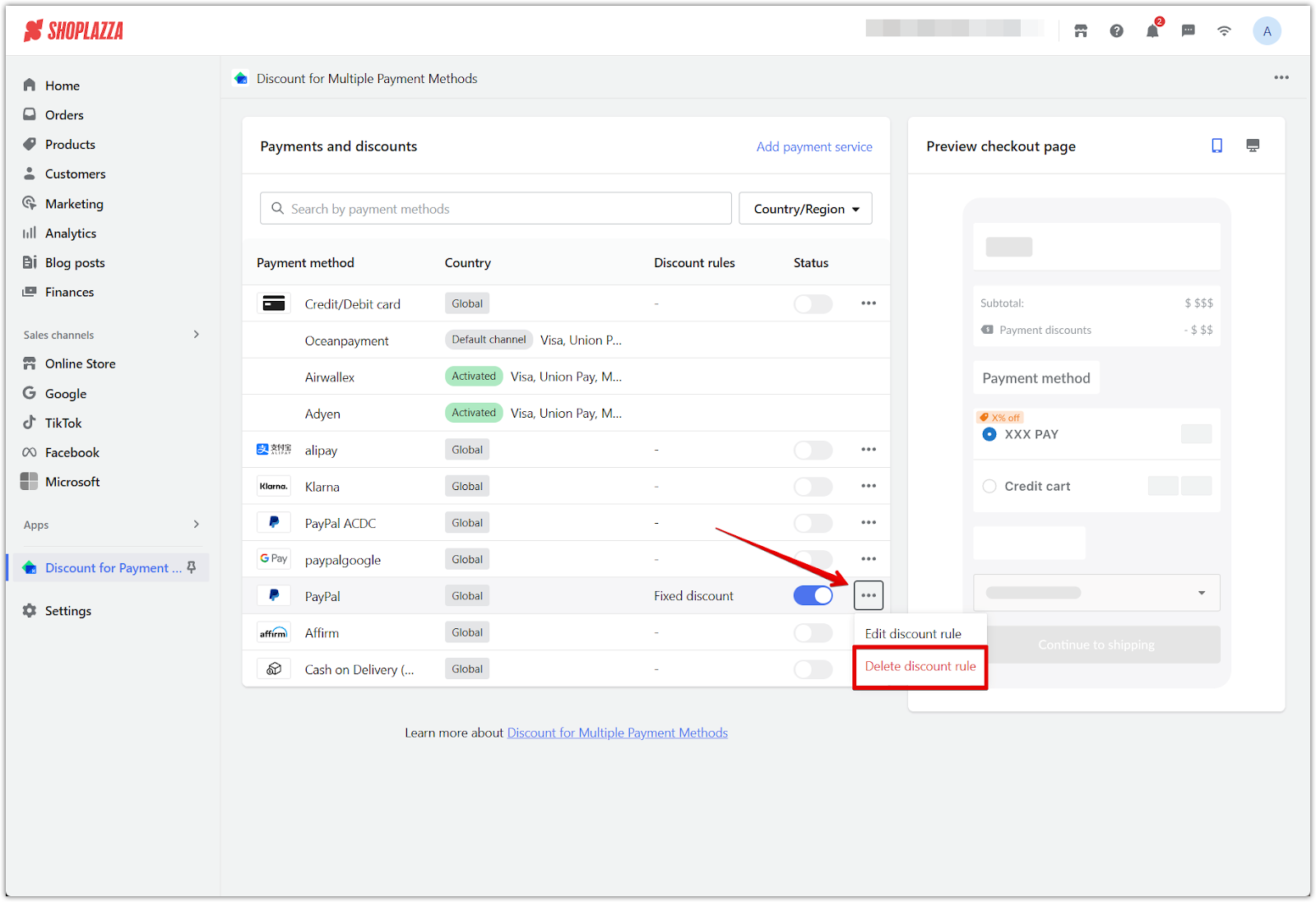Click the alipay logo icon
This screenshot has height=902, width=1316.
point(274,450)
